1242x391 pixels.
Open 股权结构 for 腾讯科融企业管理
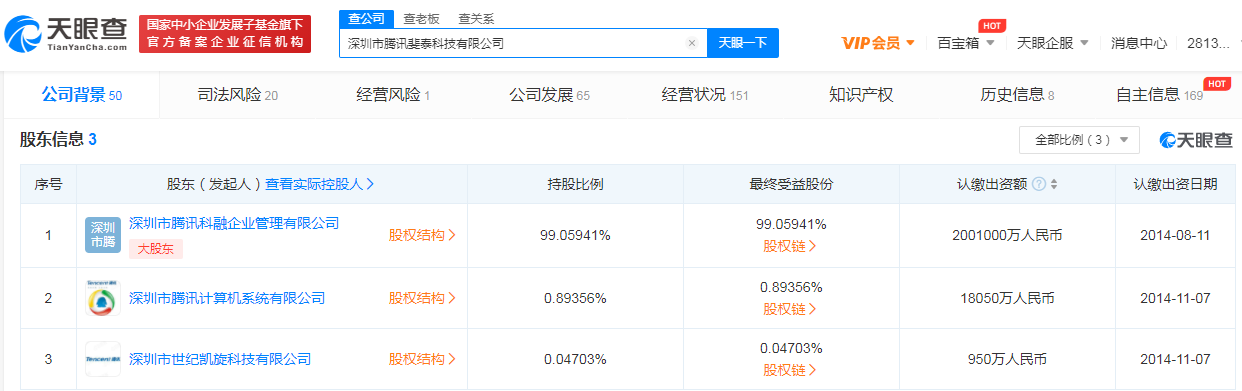pyautogui.click(x=422, y=236)
